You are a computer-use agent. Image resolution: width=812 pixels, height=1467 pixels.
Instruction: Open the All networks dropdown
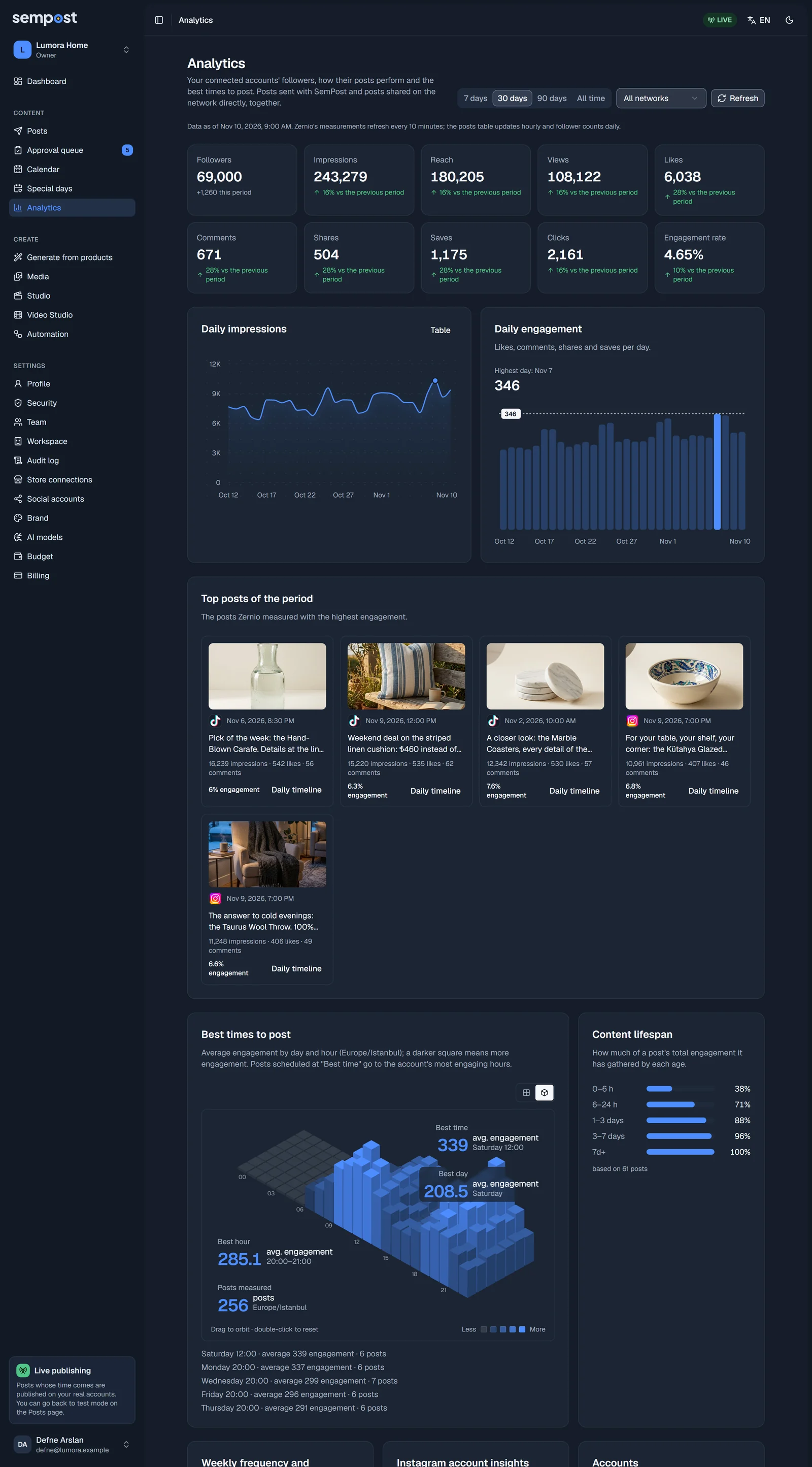pyautogui.click(x=661, y=99)
